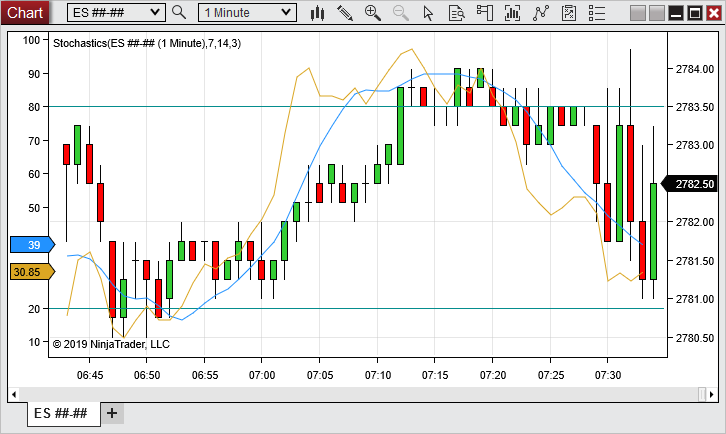Select the cursor pointer tool
This screenshot has width=726, height=434.
tap(429, 12)
